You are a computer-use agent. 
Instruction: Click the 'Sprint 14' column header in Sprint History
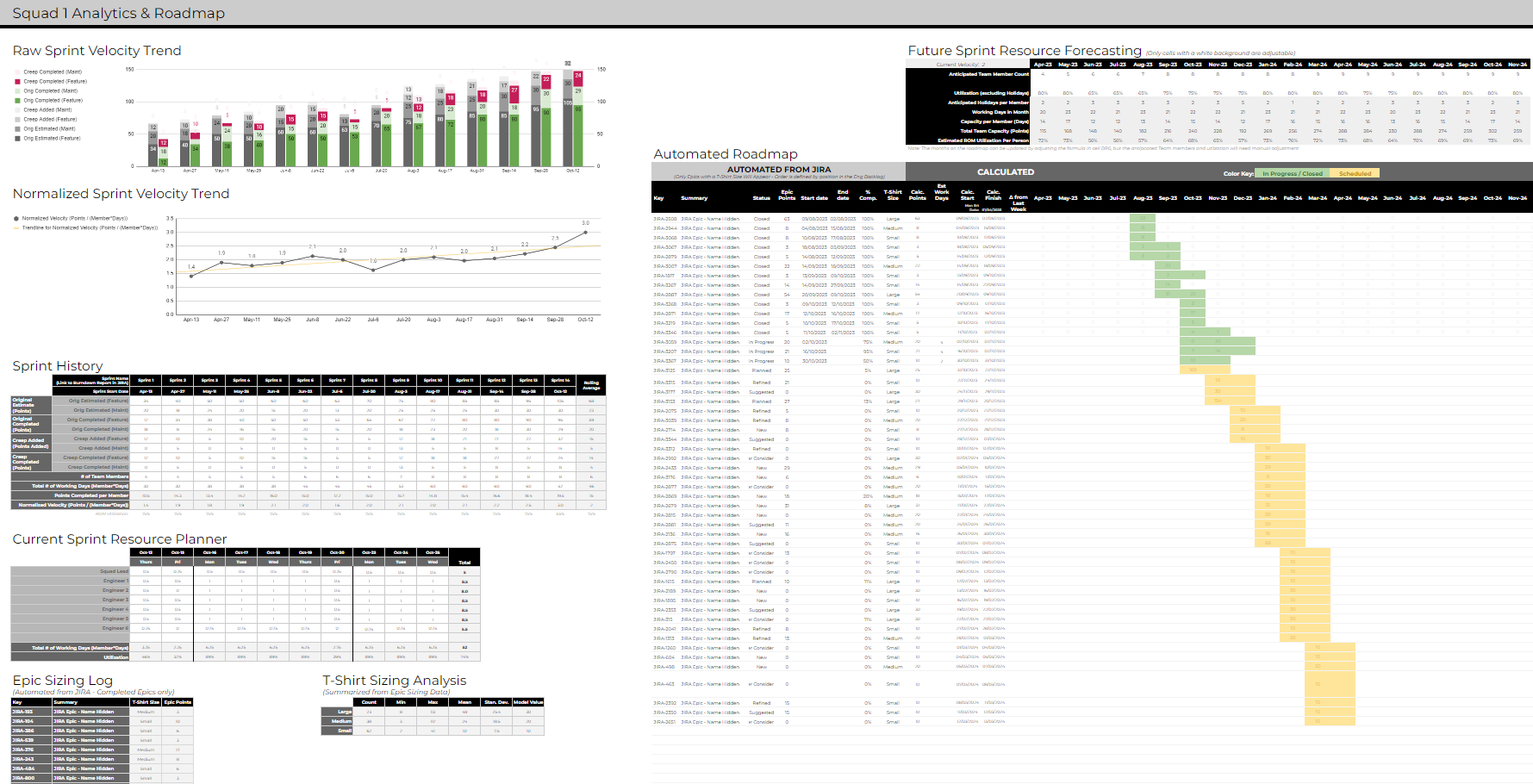coord(560,380)
